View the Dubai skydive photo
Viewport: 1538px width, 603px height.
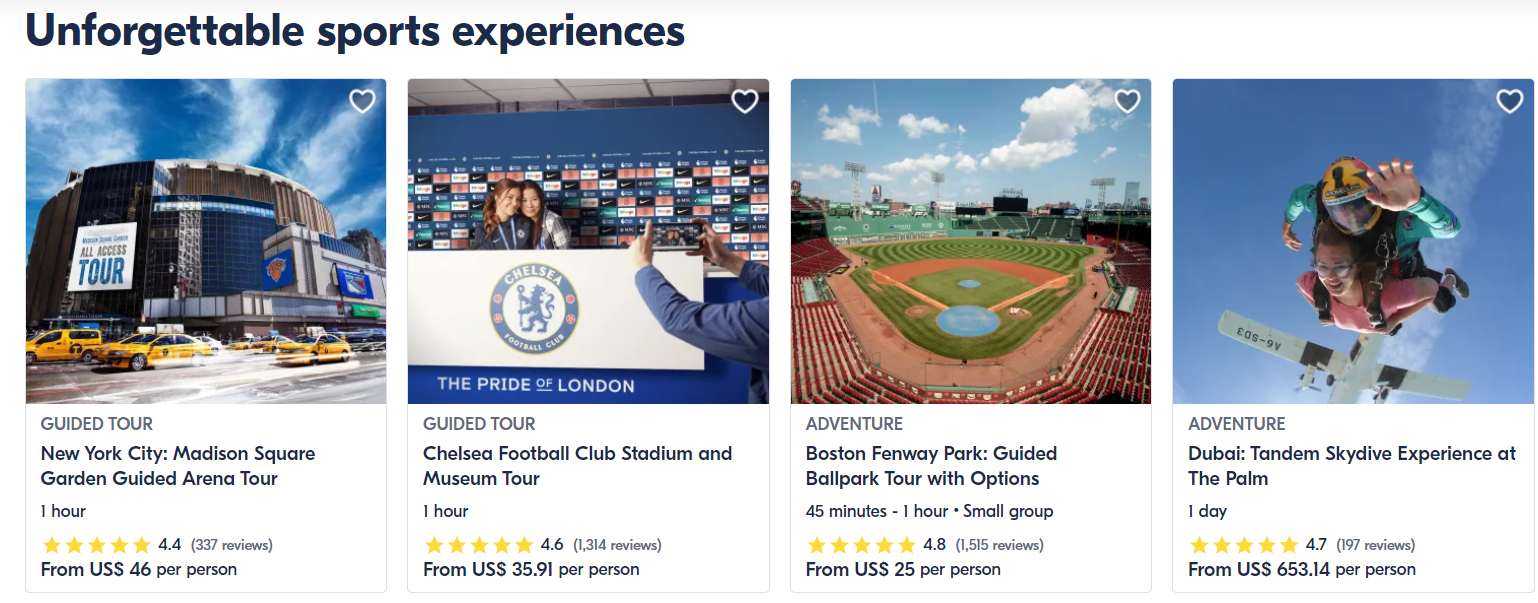[x=1353, y=241]
